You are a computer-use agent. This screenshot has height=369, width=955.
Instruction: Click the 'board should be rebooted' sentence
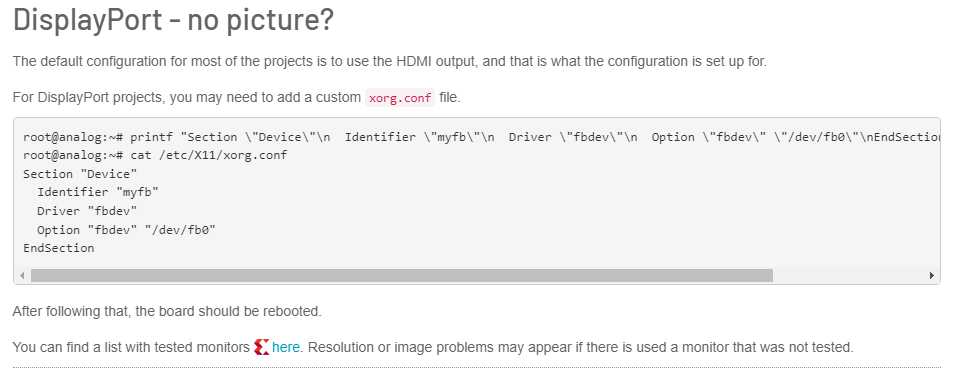tap(167, 311)
